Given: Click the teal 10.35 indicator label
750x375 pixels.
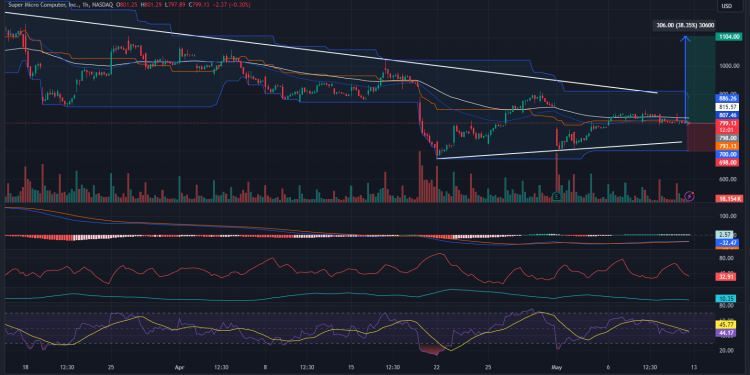Looking at the screenshot, I should pos(725,299).
